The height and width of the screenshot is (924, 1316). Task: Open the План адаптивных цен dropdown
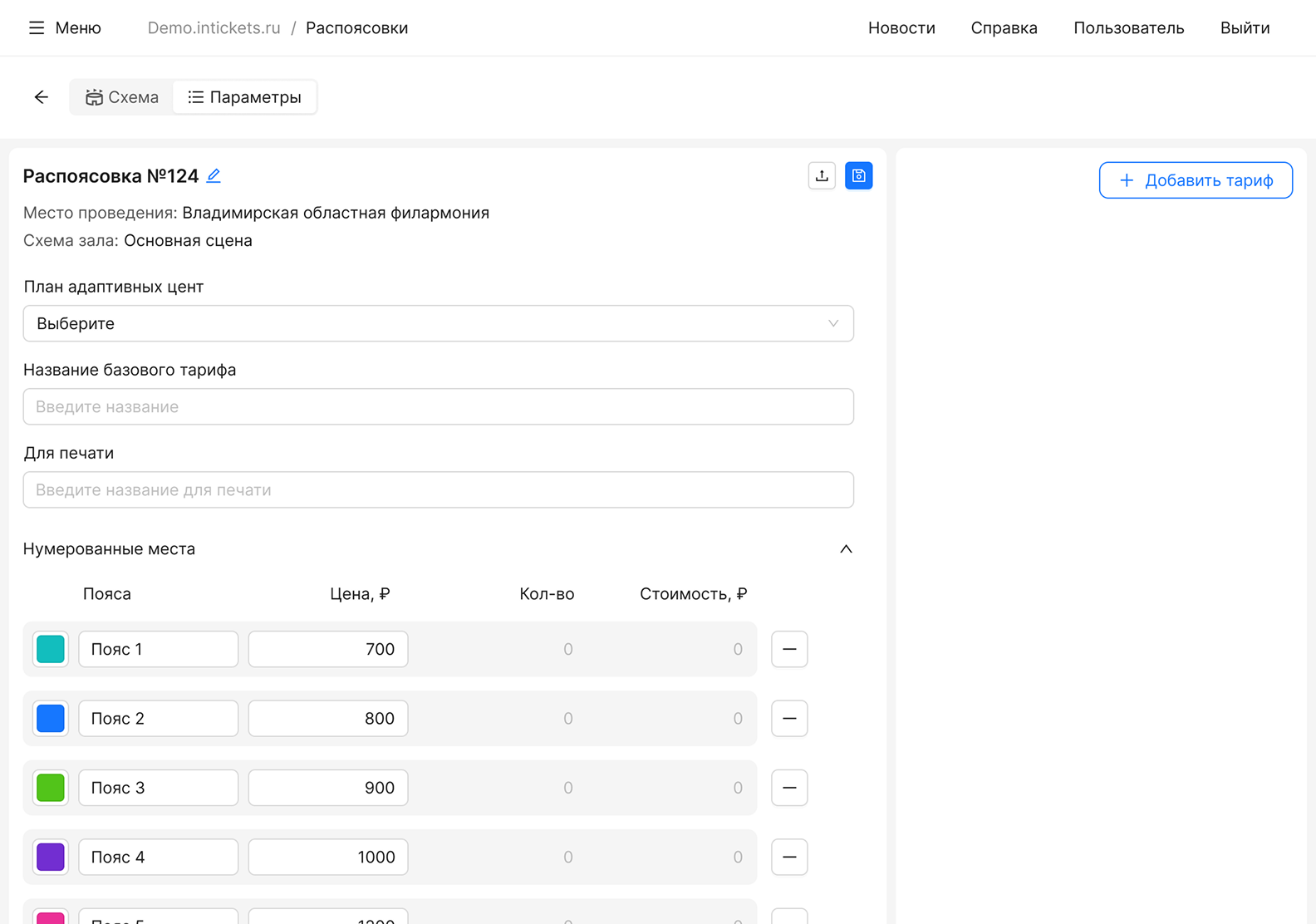point(438,323)
